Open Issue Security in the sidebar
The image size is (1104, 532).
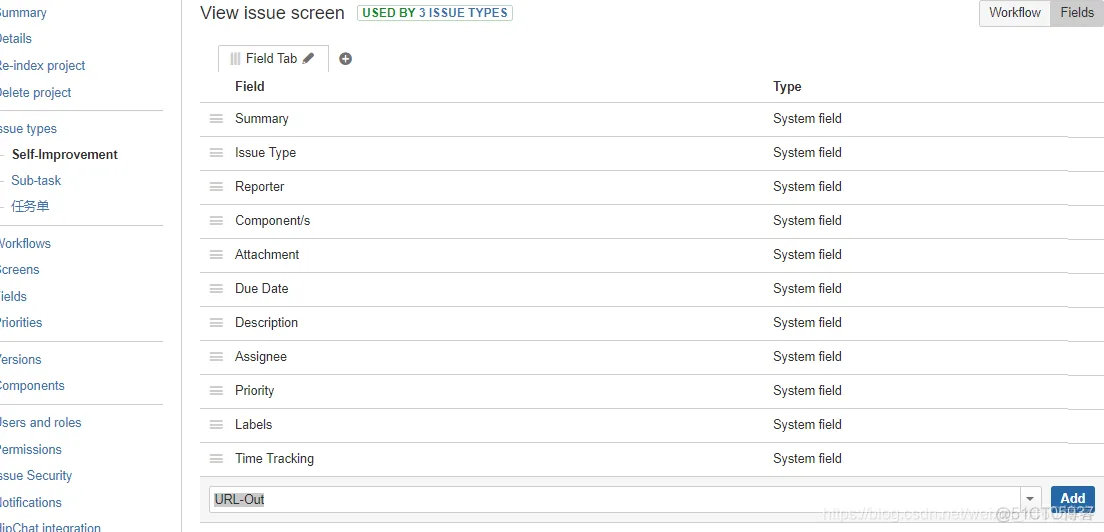[35, 476]
